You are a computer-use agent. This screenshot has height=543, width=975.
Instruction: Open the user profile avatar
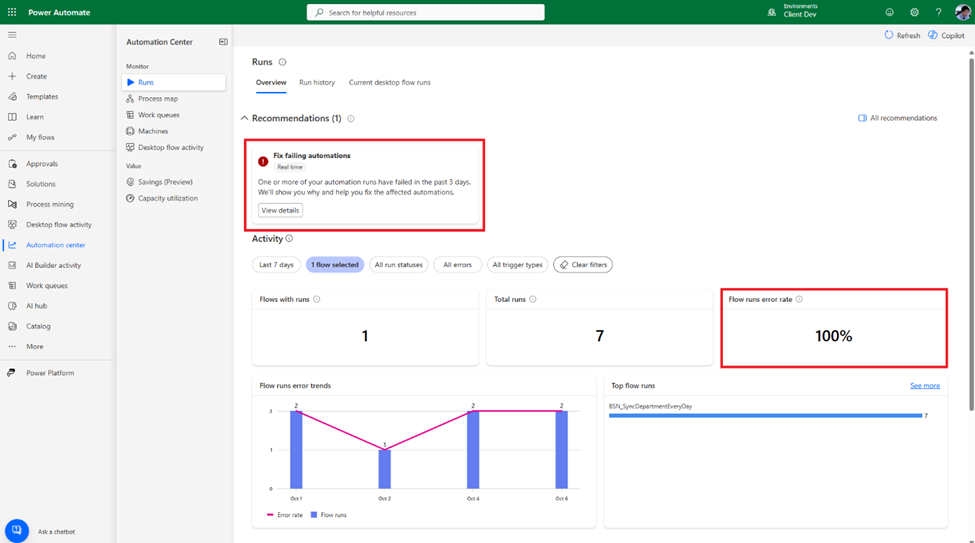962,12
